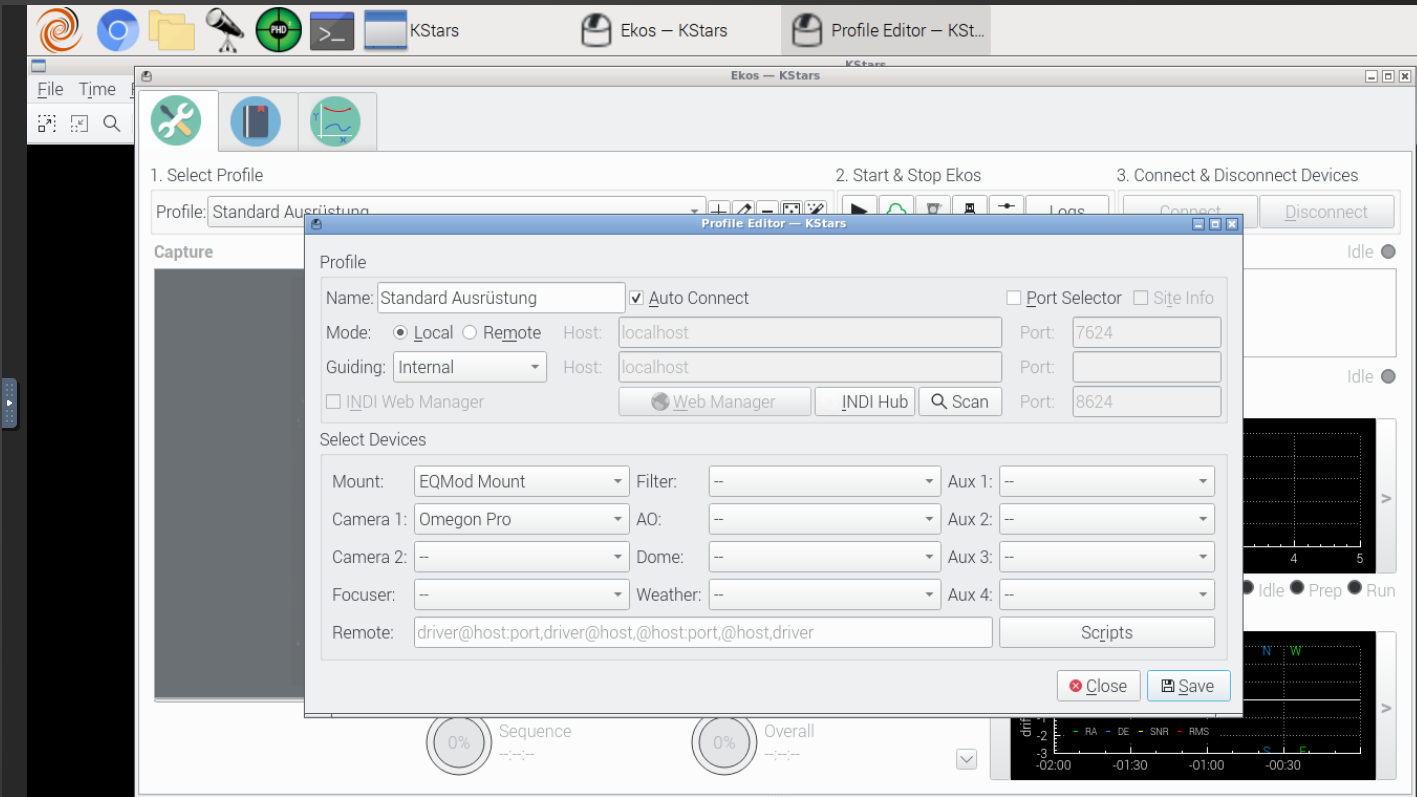Screen dimensions: 1417x797
Task: Open the Aux 1 dropdown
Action: click(1107, 481)
